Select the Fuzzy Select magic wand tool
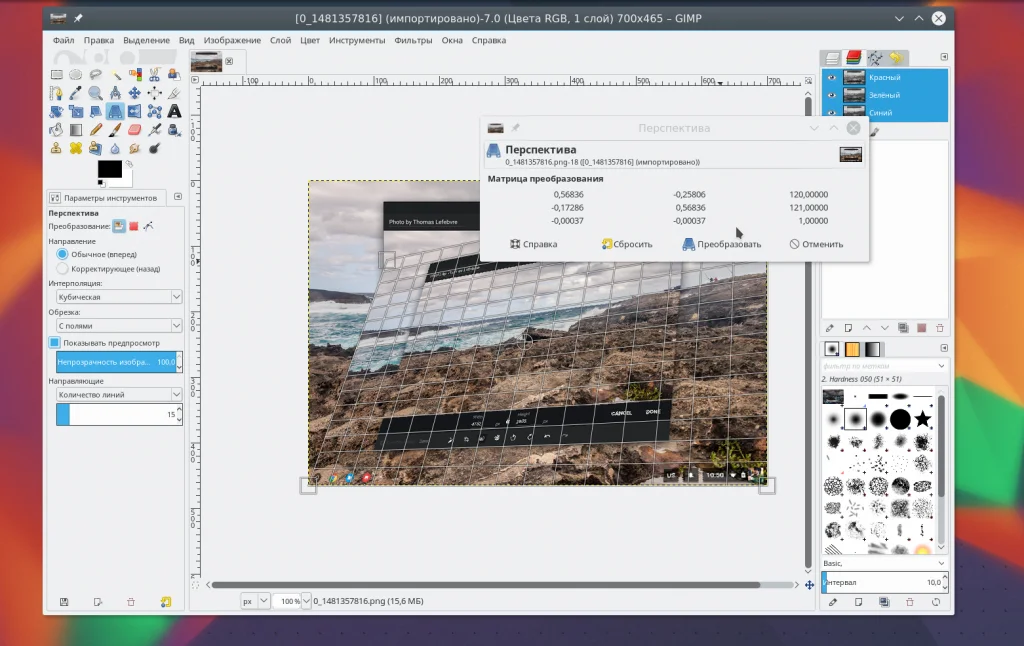Viewport: 1024px width, 646px height. (115, 74)
